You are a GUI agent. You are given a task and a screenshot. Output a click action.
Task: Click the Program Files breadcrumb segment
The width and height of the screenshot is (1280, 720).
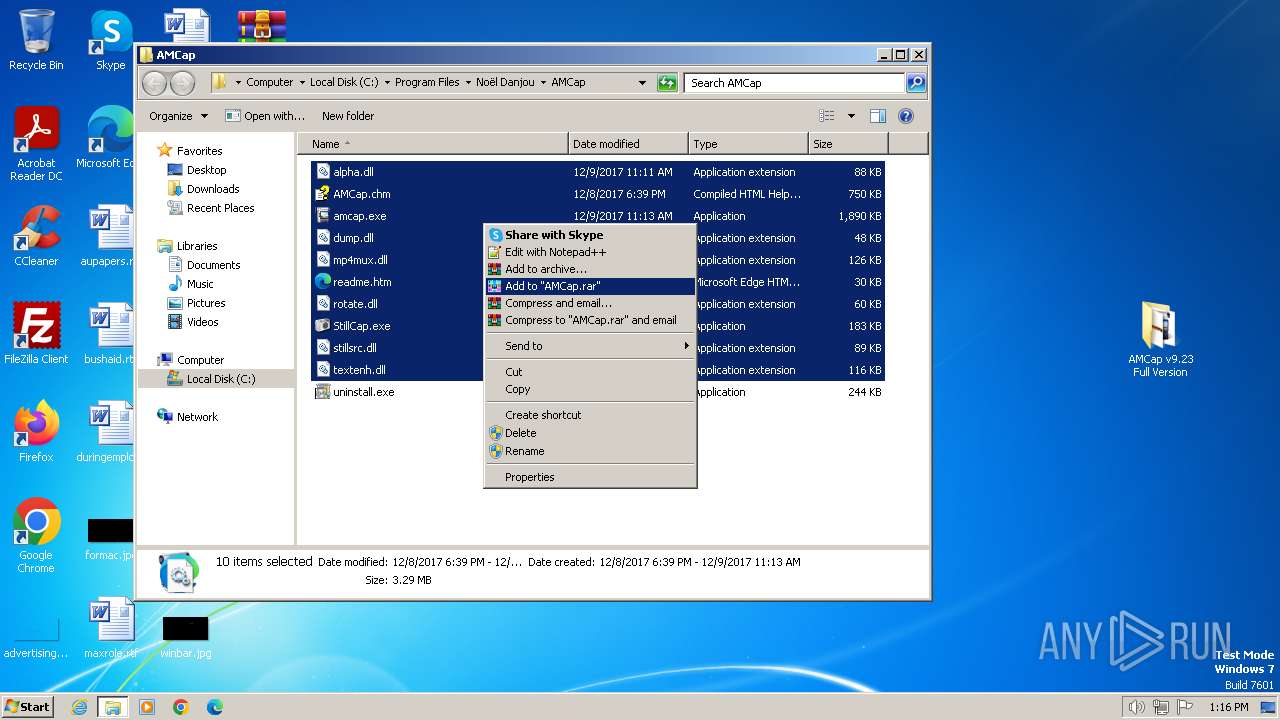coord(427,83)
